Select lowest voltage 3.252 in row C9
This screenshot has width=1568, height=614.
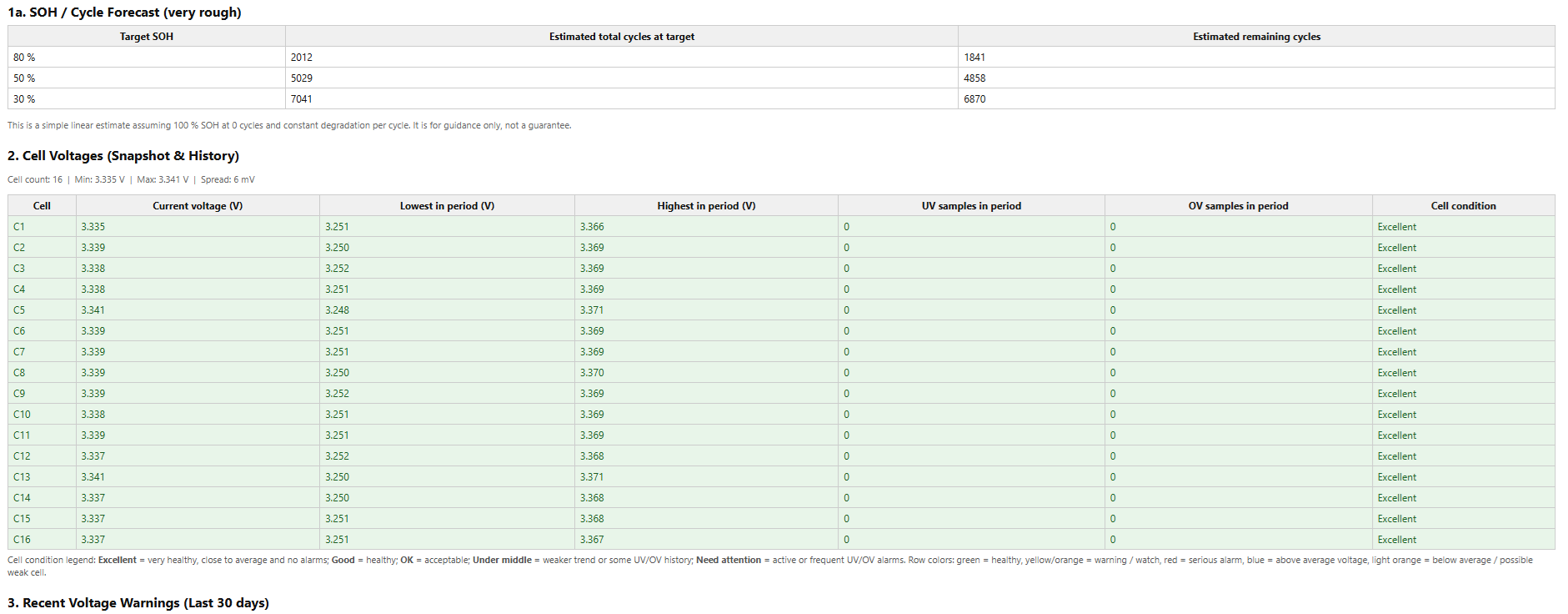(447, 394)
